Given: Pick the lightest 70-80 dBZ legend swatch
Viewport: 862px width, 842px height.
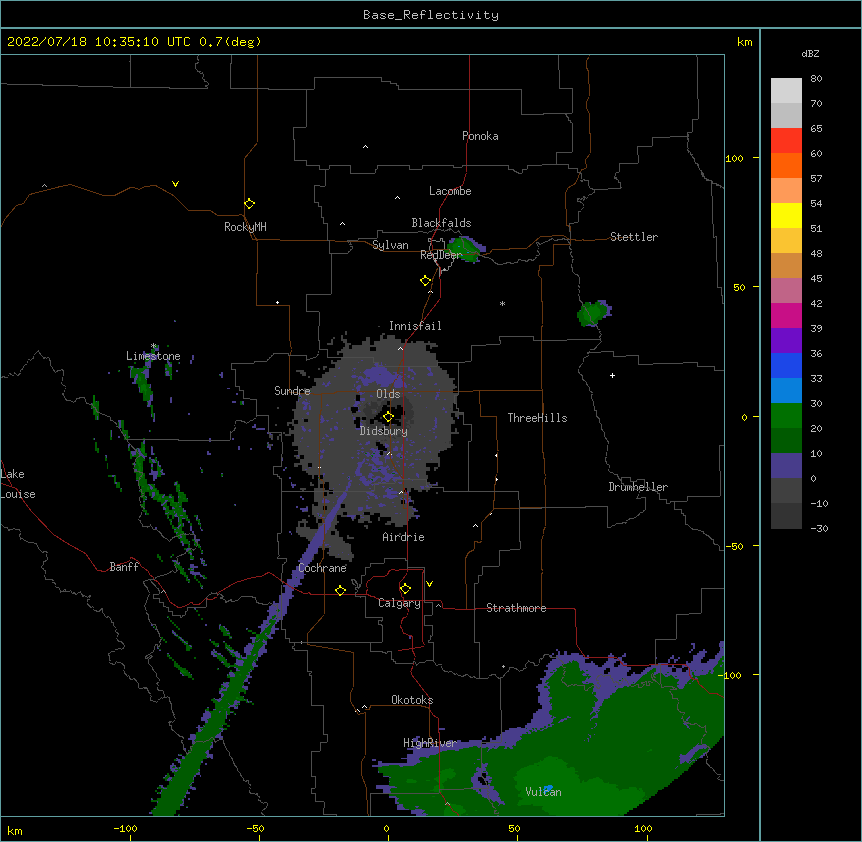Looking at the screenshot, I should [x=786, y=91].
